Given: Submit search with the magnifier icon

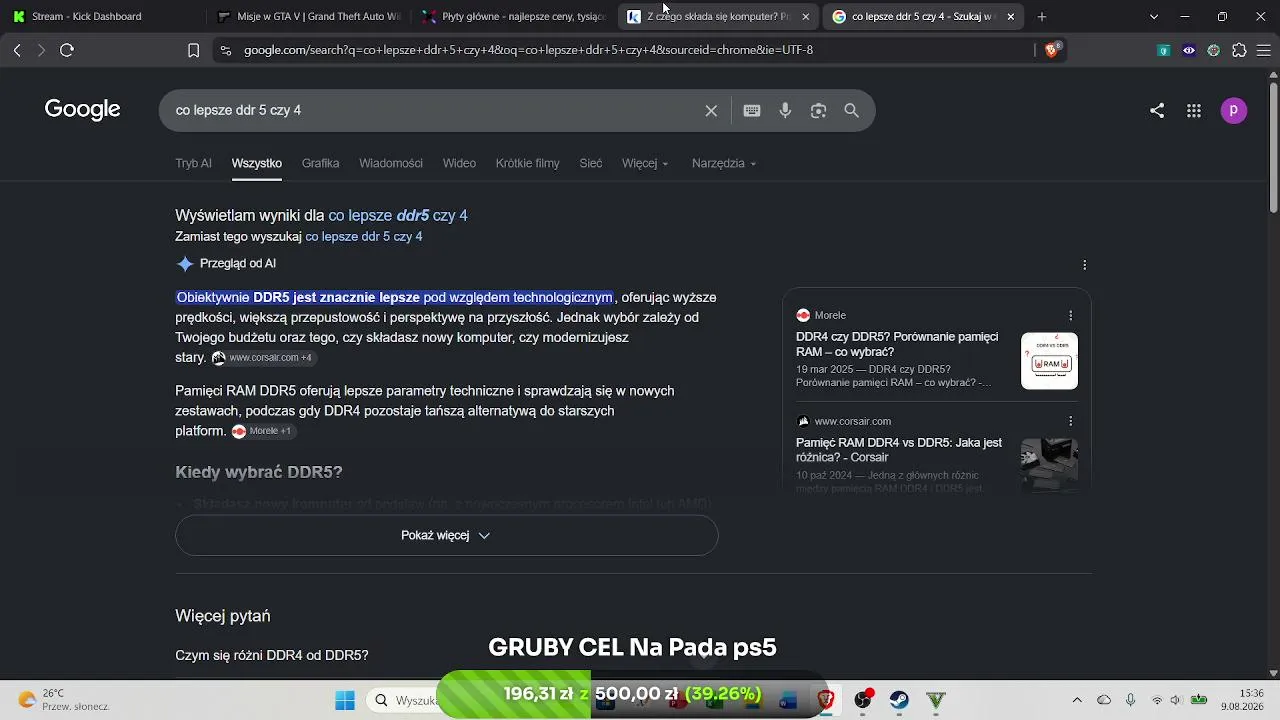Looking at the screenshot, I should tap(852, 111).
